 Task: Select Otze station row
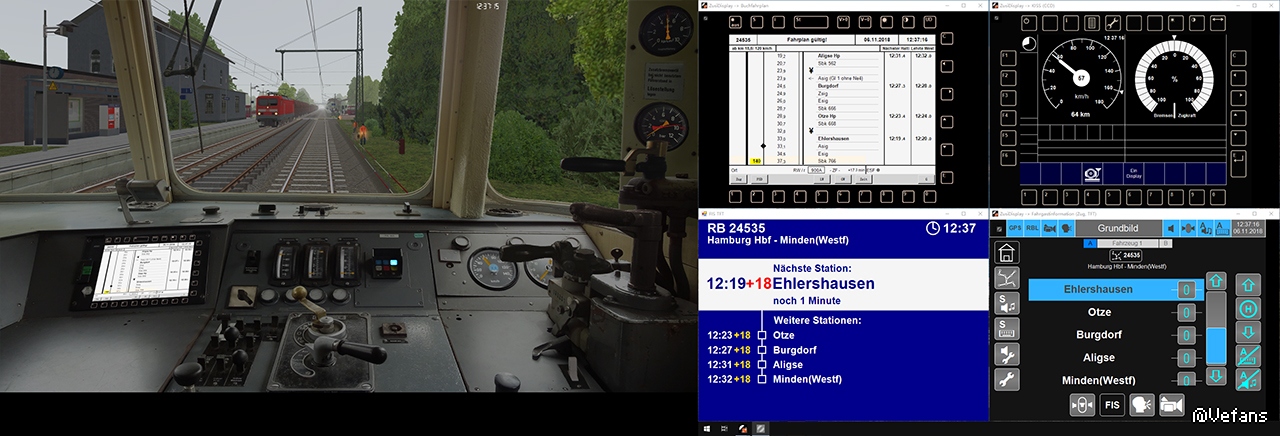[1116, 312]
